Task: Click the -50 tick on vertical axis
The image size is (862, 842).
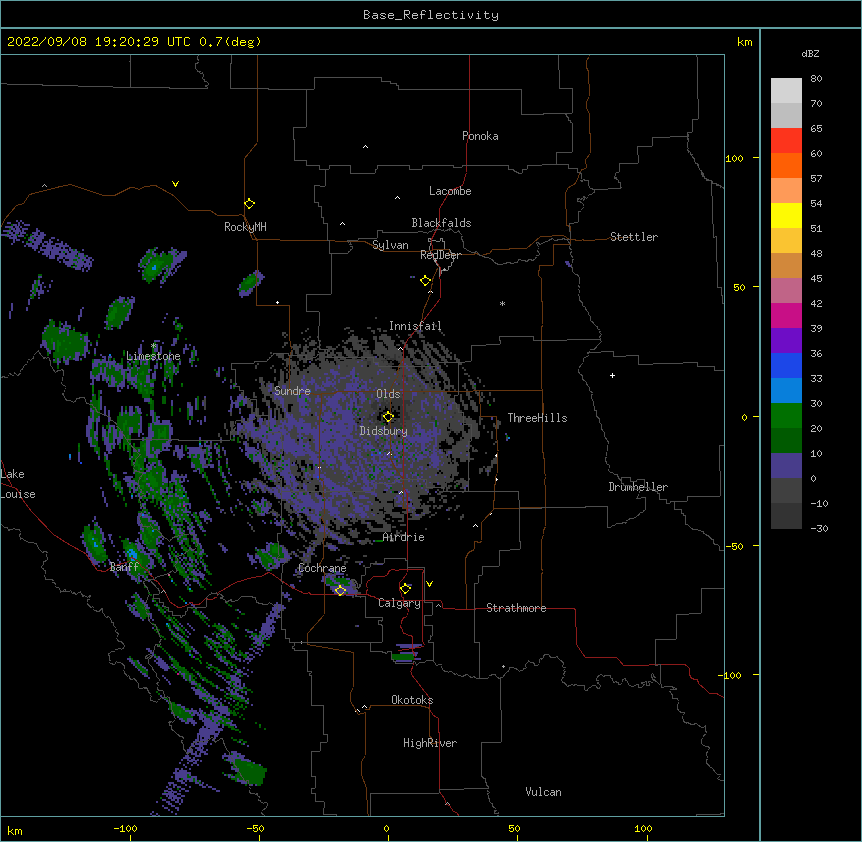Action: pyautogui.click(x=734, y=546)
